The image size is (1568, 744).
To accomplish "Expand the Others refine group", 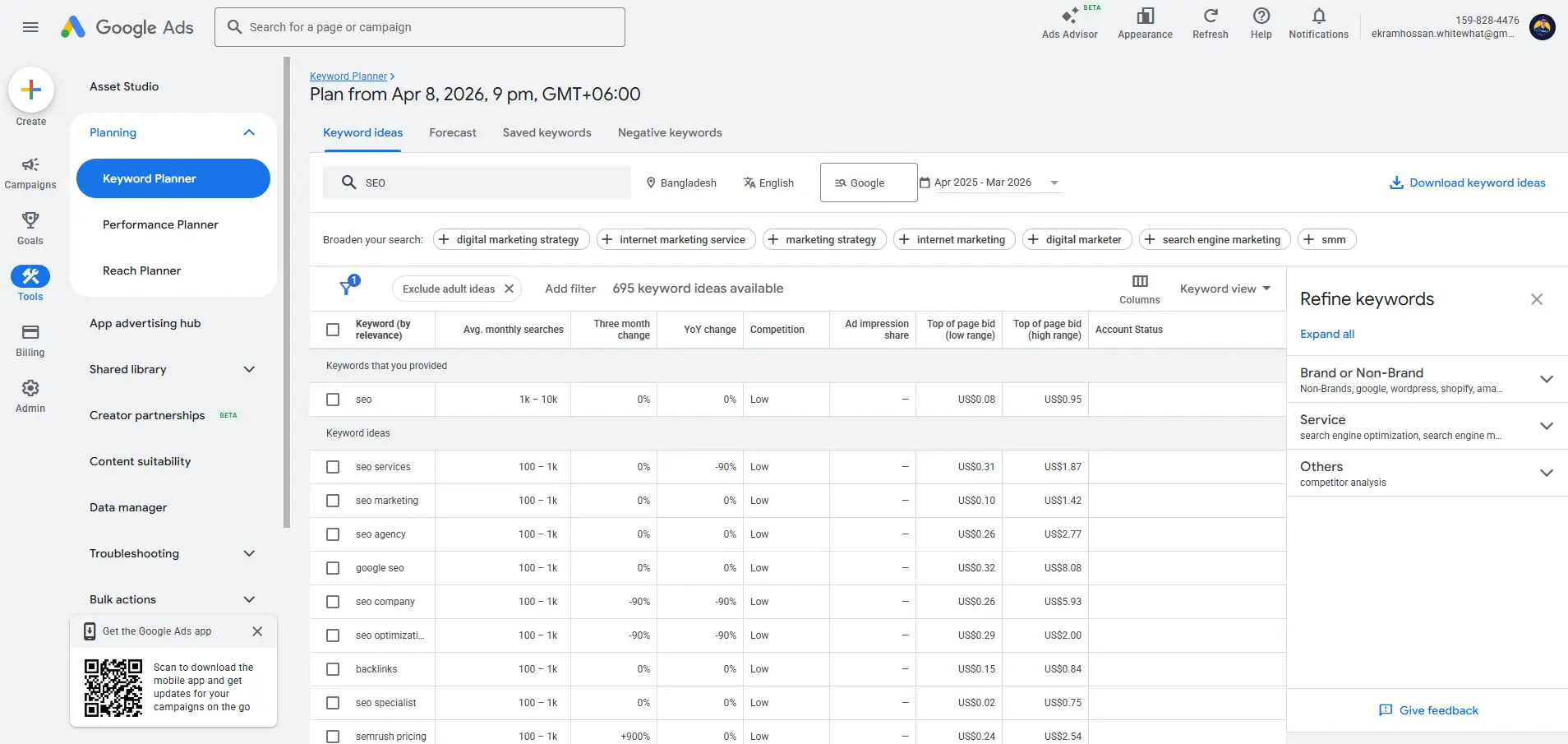I will pyautogui.click(x=1546, y=473).
